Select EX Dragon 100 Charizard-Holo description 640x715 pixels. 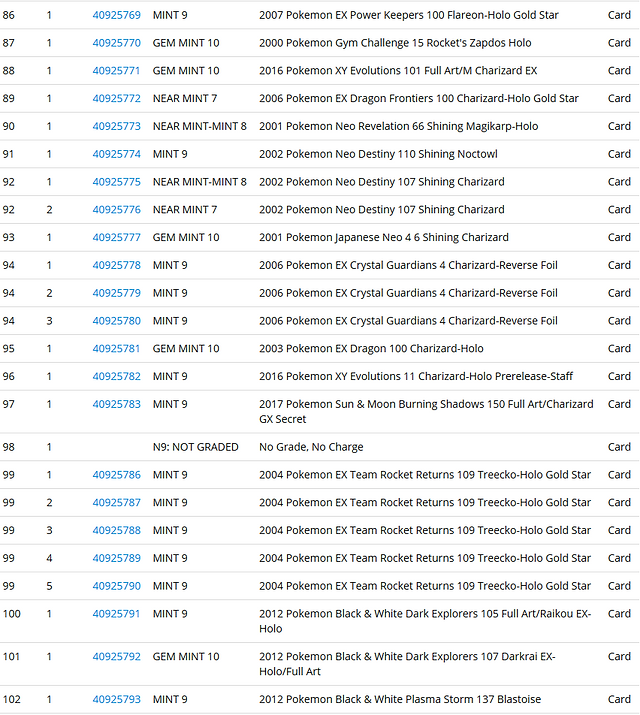[371, 349]
